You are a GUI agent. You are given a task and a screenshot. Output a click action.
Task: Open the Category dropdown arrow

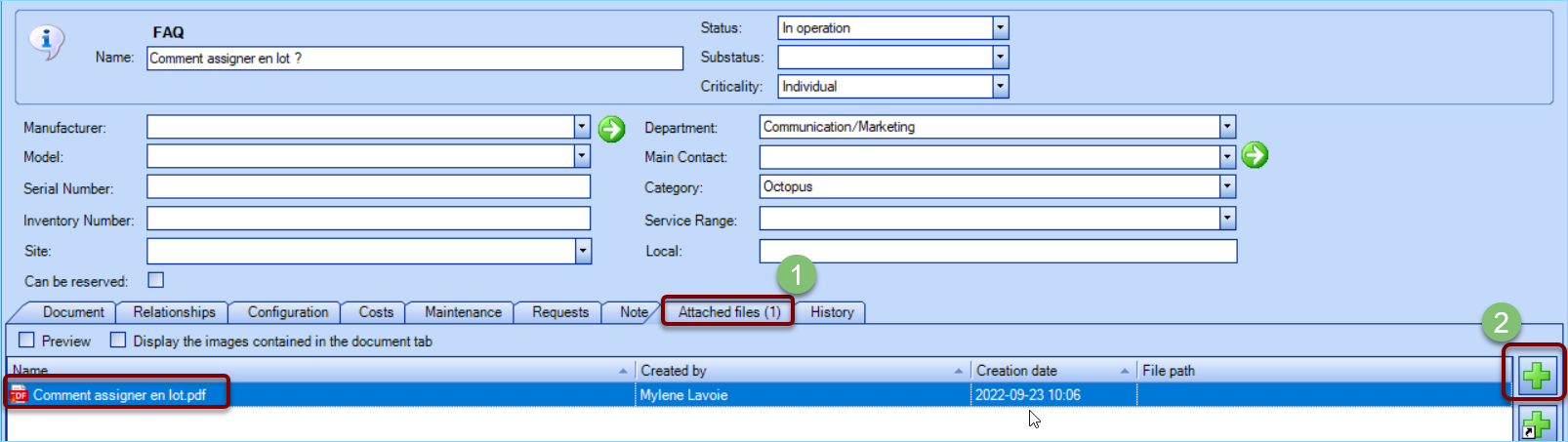coord(1227,186)
